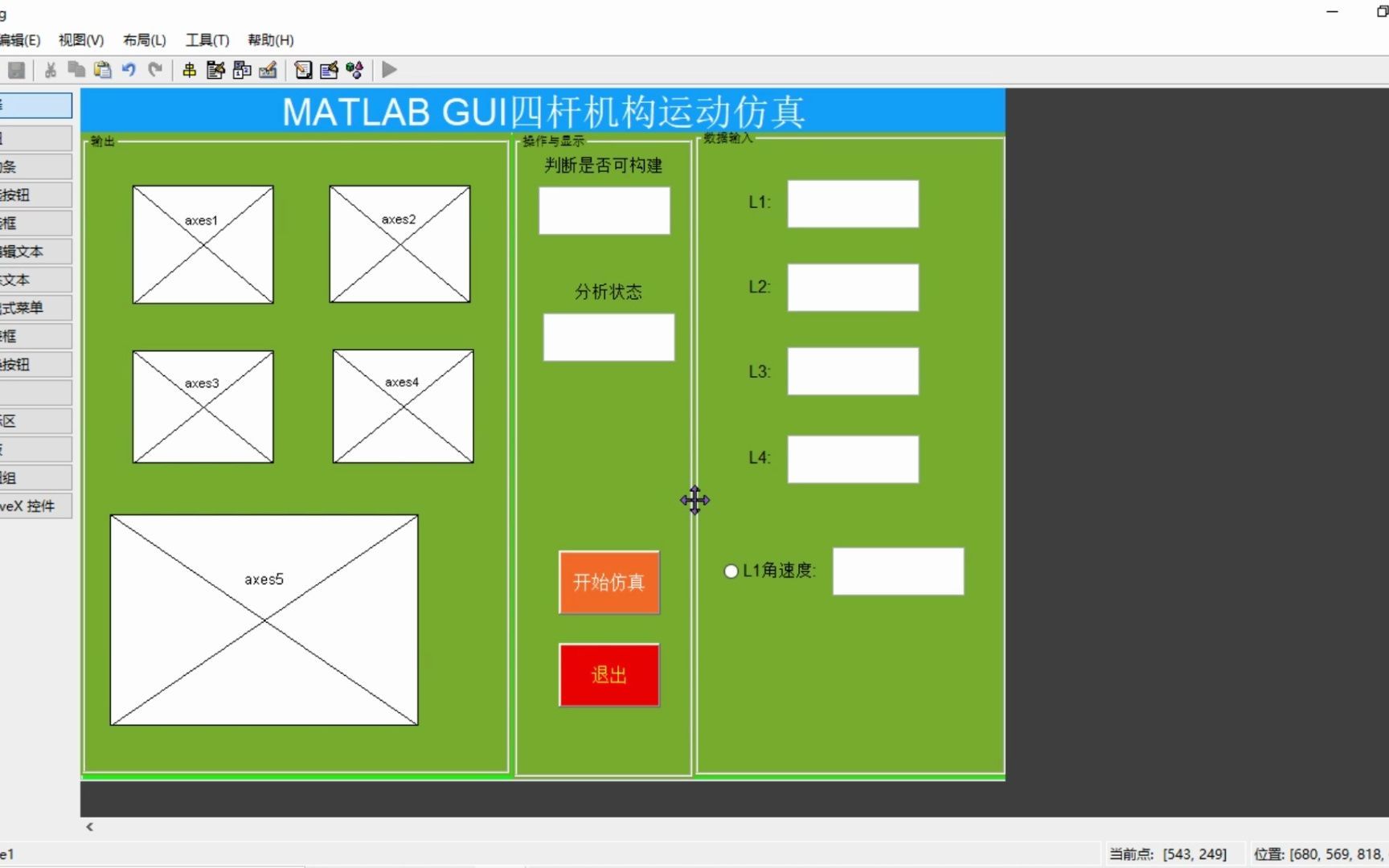
Task: Minimize the GUIDE window
Action: (1333, 12)
